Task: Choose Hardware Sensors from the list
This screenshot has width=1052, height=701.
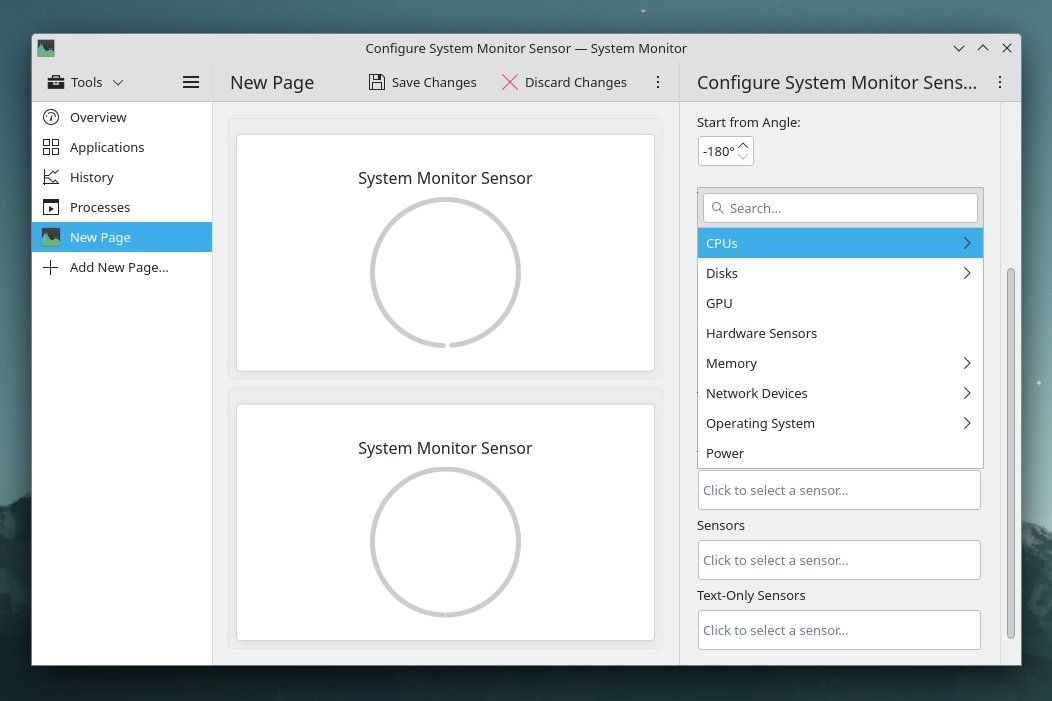Action: click(x=761, y=333)
